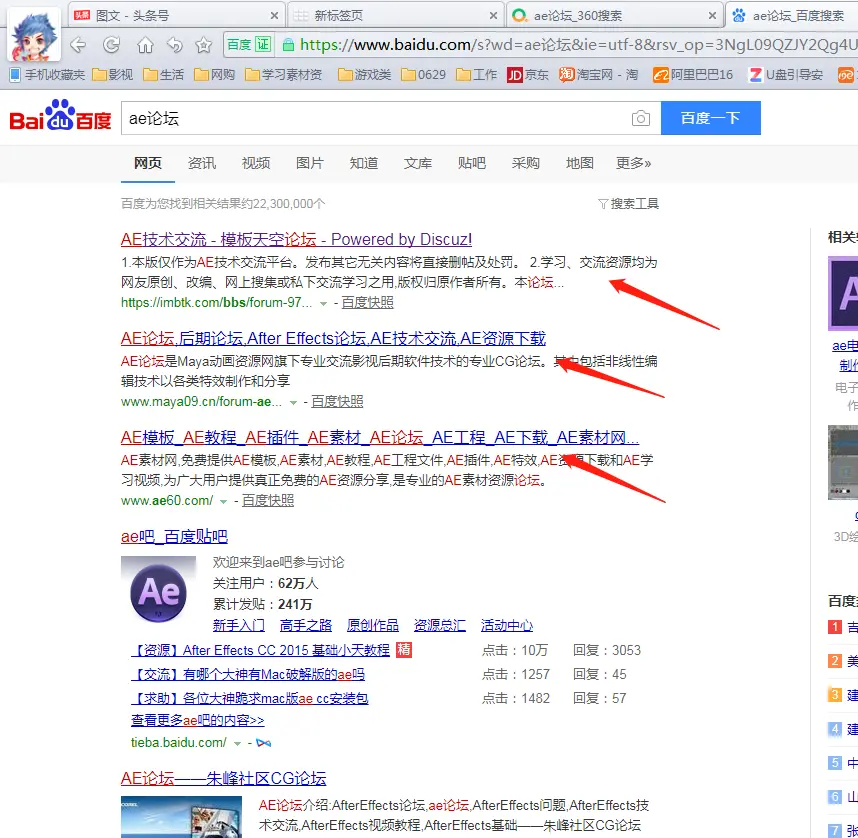Expand dropdown arrow next to imbtk.com URL
Image resolution: width=858 pixels, height=838 pixels.
(325, 303)
